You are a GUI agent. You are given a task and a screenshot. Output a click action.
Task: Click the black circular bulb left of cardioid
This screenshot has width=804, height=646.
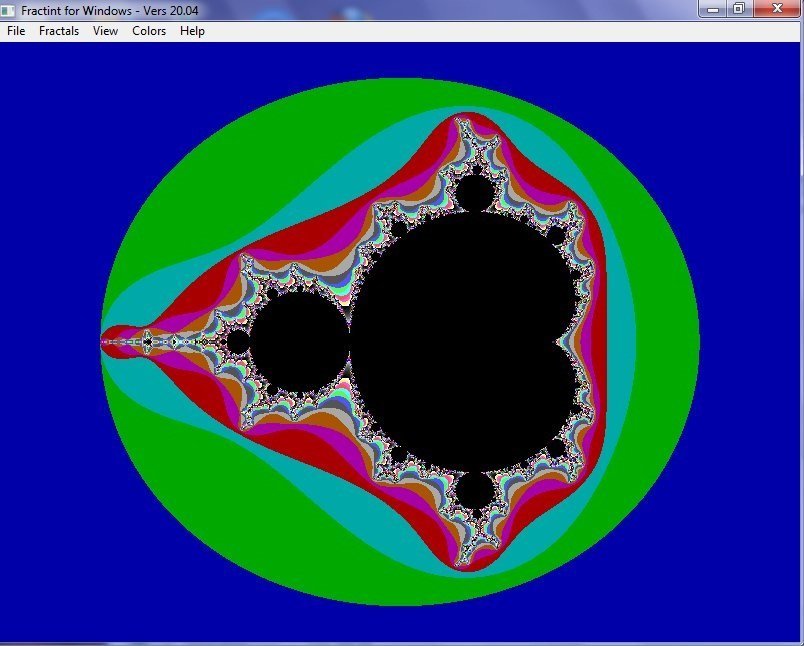coord(299,342)
